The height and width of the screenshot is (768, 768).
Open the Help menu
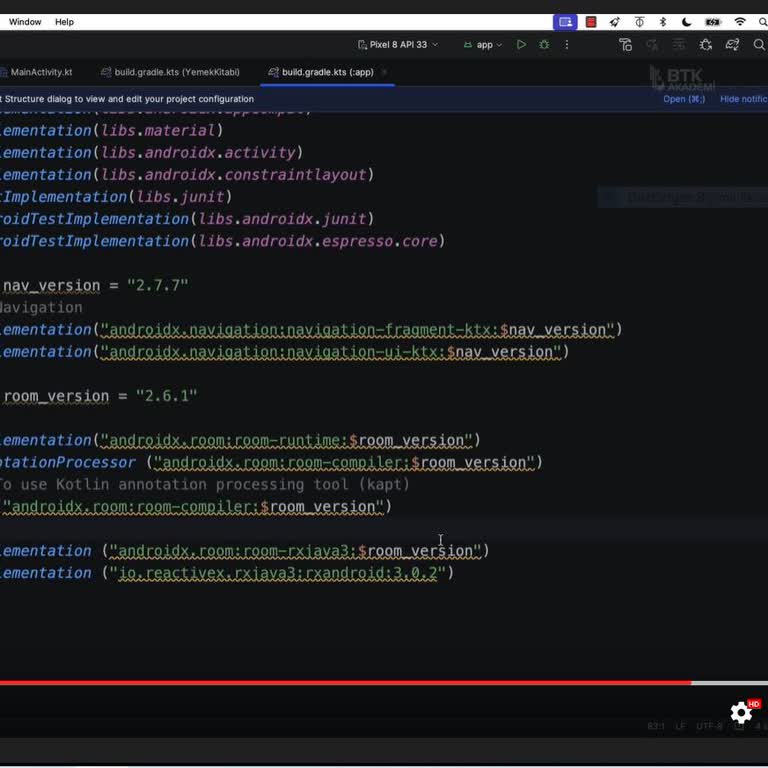[x=64, y=22]
